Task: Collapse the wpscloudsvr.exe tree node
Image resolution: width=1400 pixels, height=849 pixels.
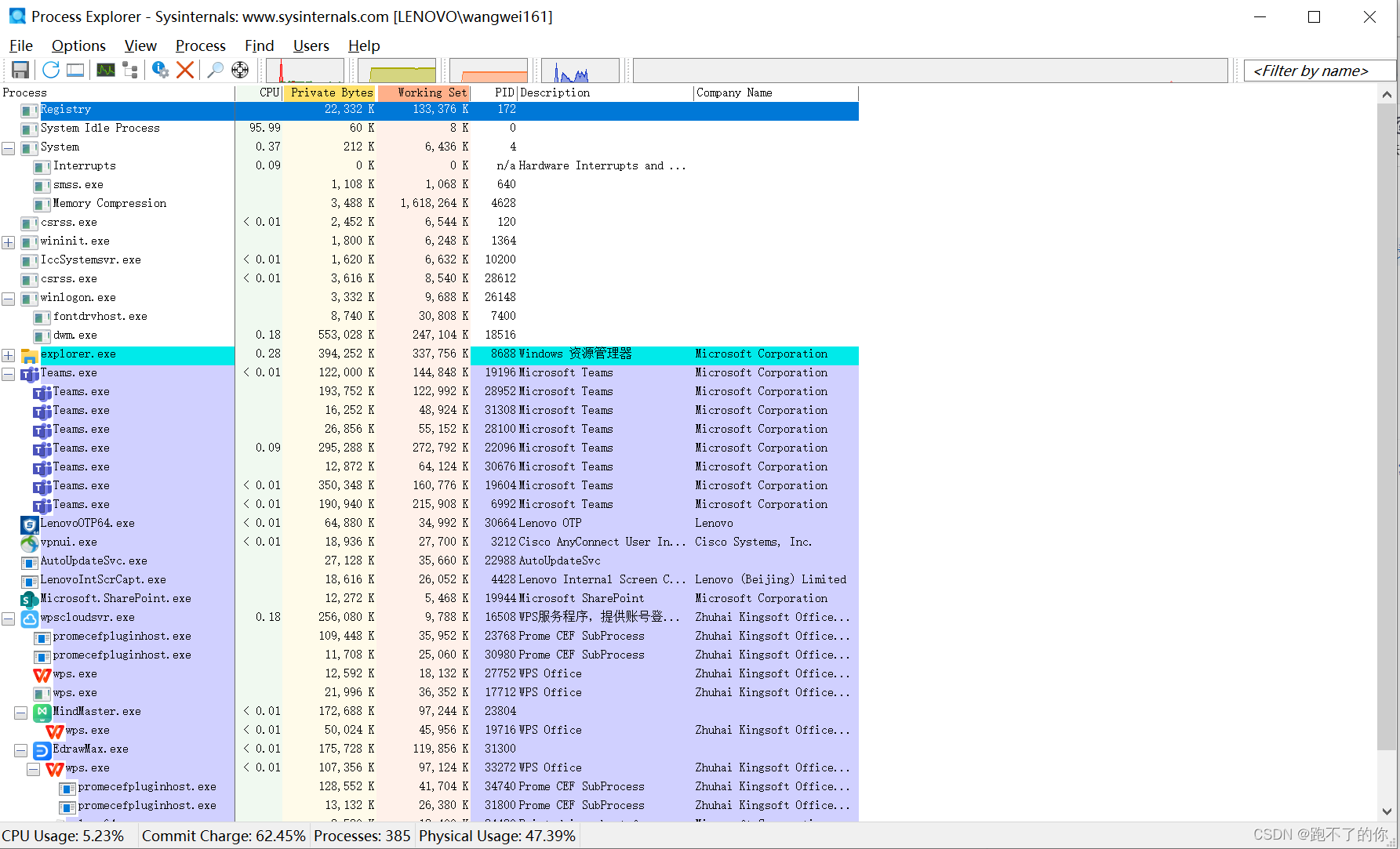Action: 9,619
